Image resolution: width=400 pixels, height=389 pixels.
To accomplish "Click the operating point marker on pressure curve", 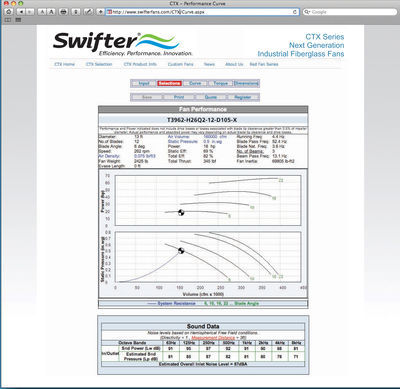I will pyautogui.click(x=181, y=251).
